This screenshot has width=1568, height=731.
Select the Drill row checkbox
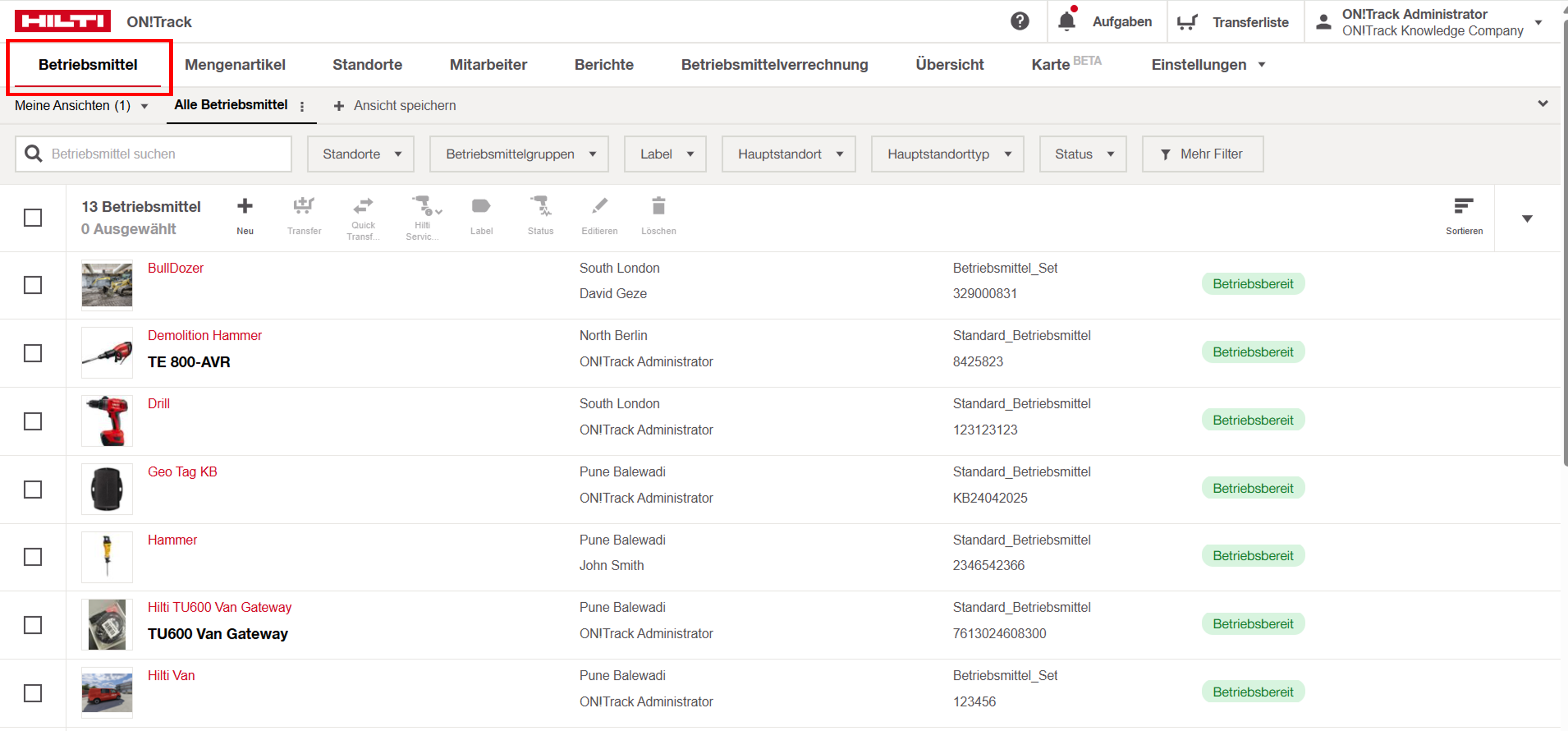[x=33, y=421]
